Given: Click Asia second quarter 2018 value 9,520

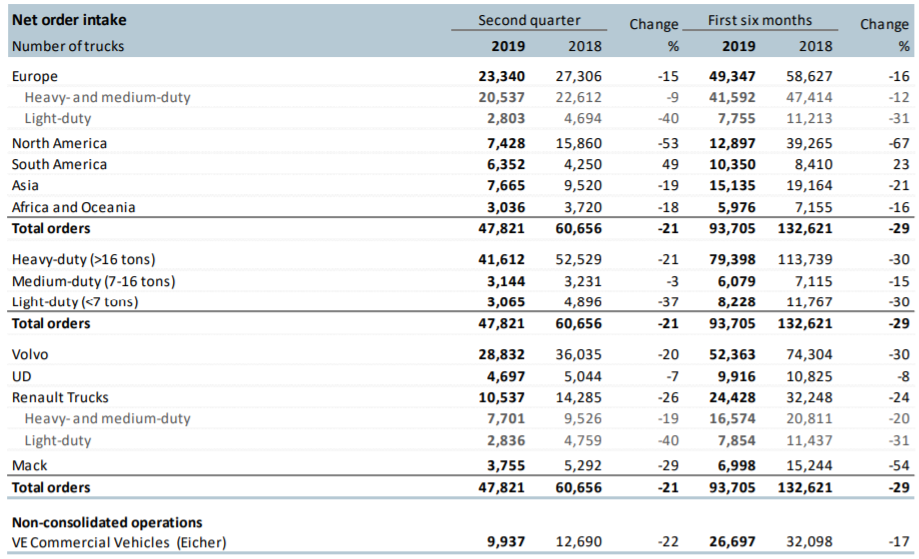Looking at the screenshot, I should tap(583, 185).
